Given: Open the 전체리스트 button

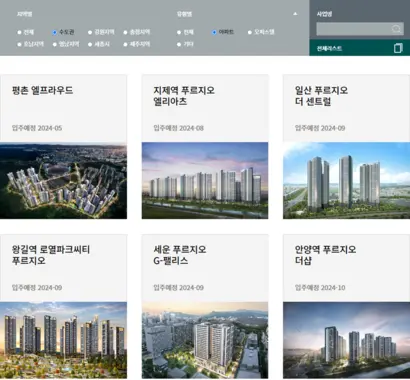Looking at the screenshot, I should coord(360,48).
